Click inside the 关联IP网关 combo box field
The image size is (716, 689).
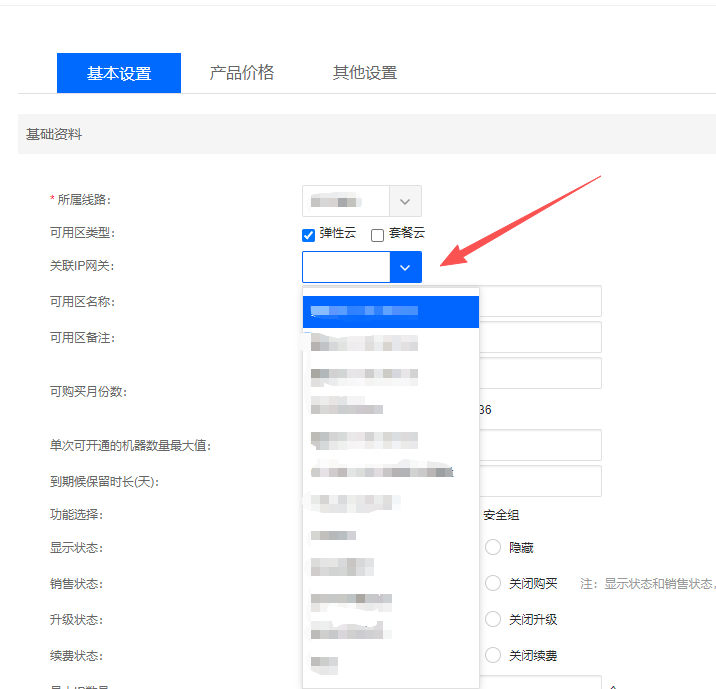tap(346, 267)
